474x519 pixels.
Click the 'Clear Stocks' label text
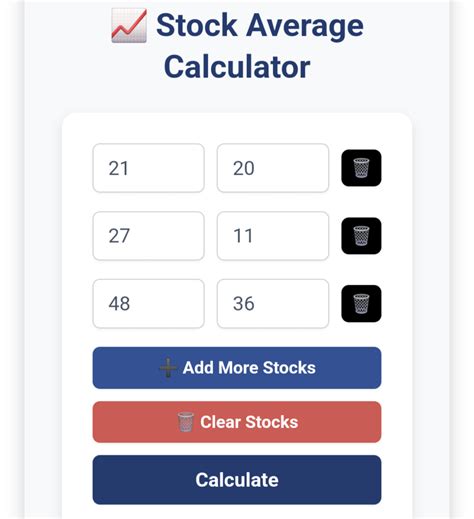click(249, 422)
